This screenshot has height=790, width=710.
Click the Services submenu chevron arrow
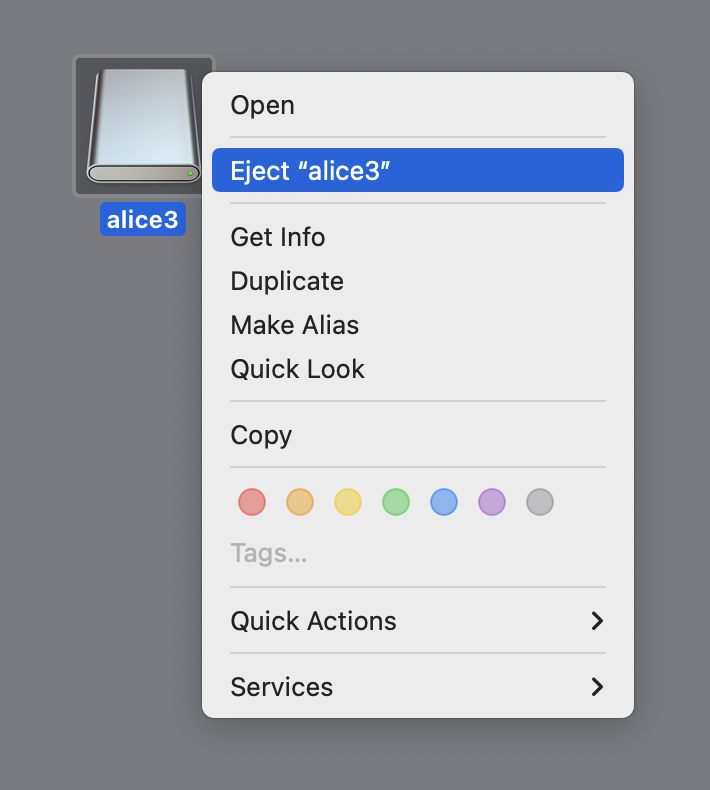597,687
